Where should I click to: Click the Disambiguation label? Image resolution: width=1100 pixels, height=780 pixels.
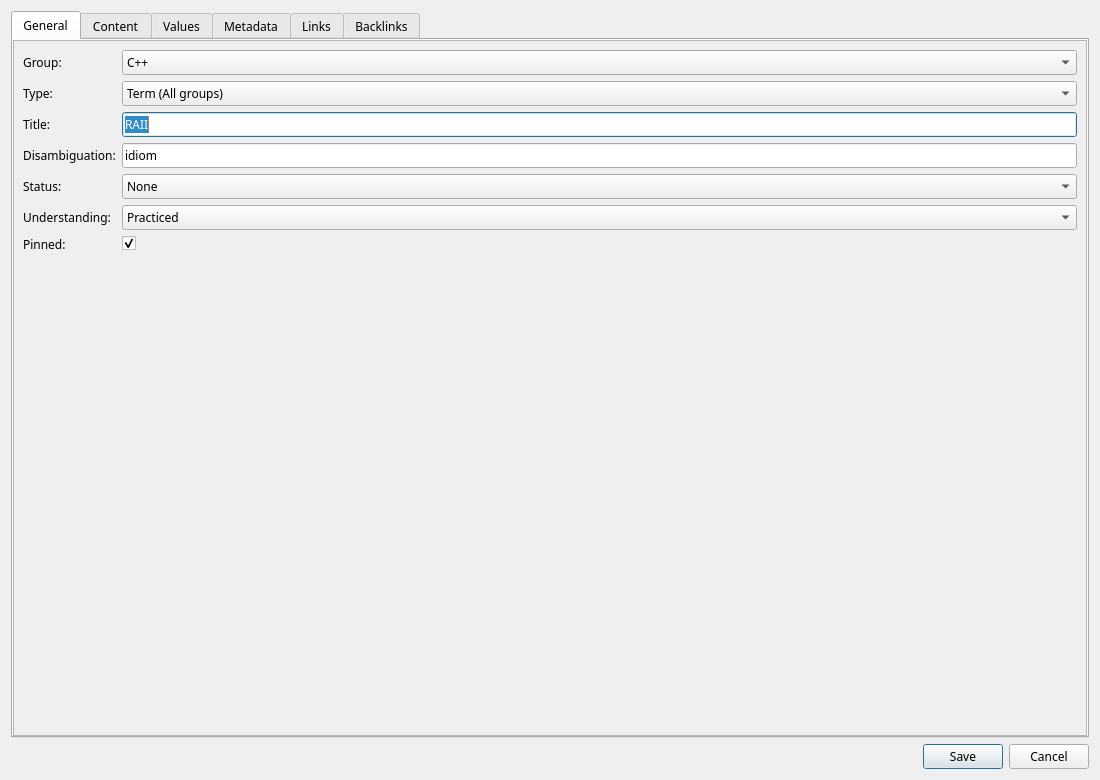[69, 156]
